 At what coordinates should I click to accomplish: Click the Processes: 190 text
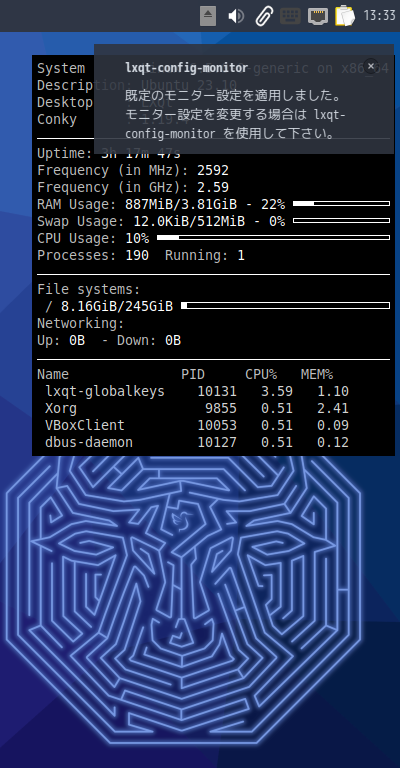[x=93, y=255]
